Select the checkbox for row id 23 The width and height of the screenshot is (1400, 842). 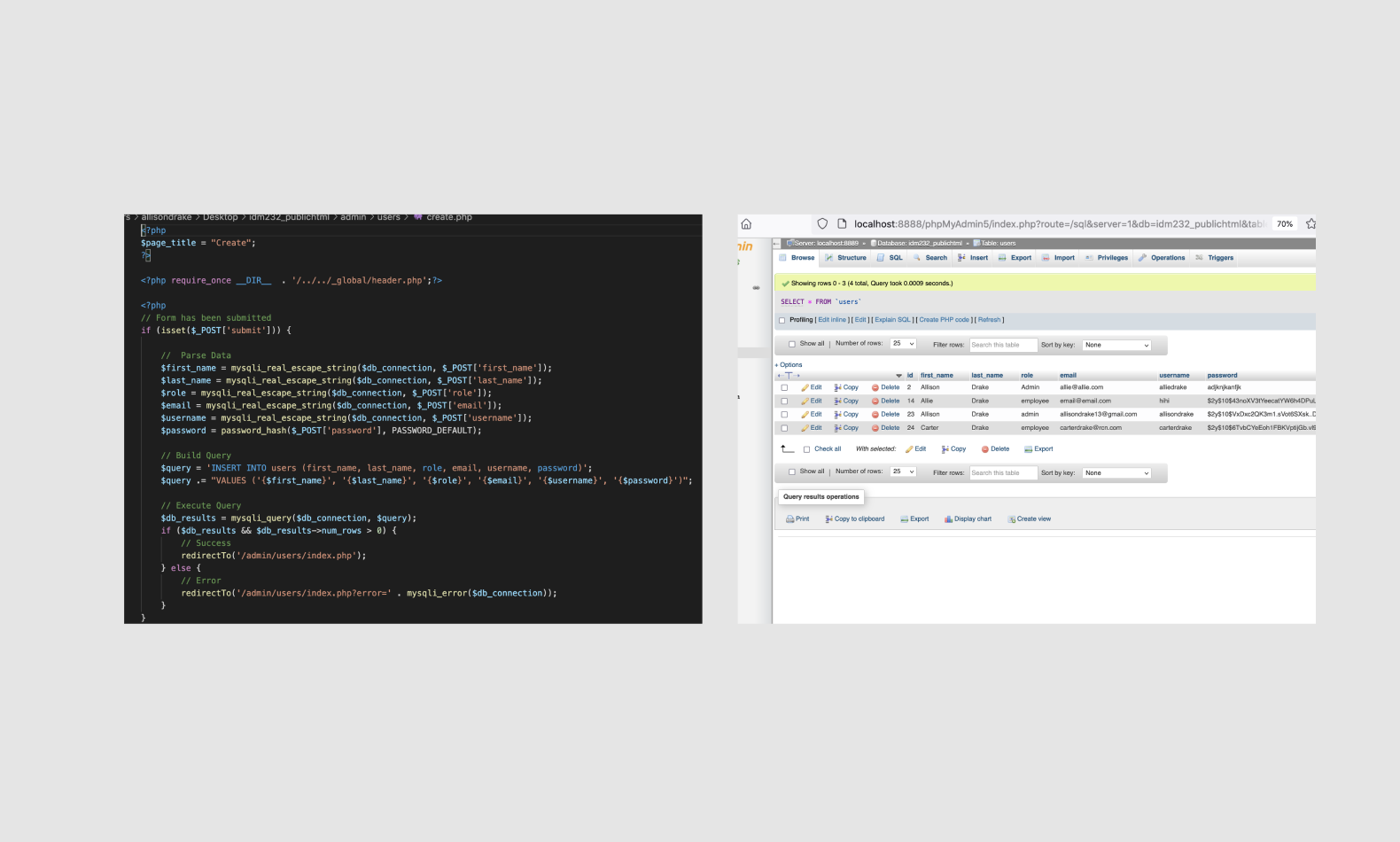(x=784, y=414)
